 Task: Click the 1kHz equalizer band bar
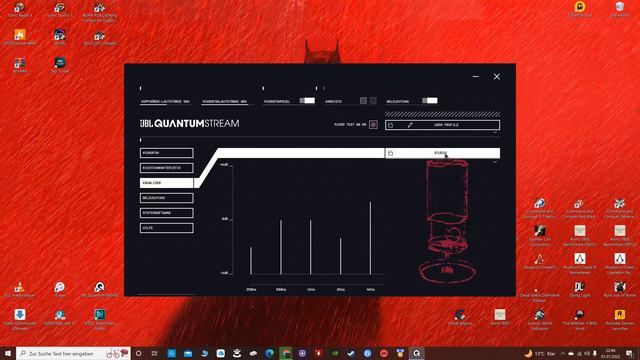point(311,247)
